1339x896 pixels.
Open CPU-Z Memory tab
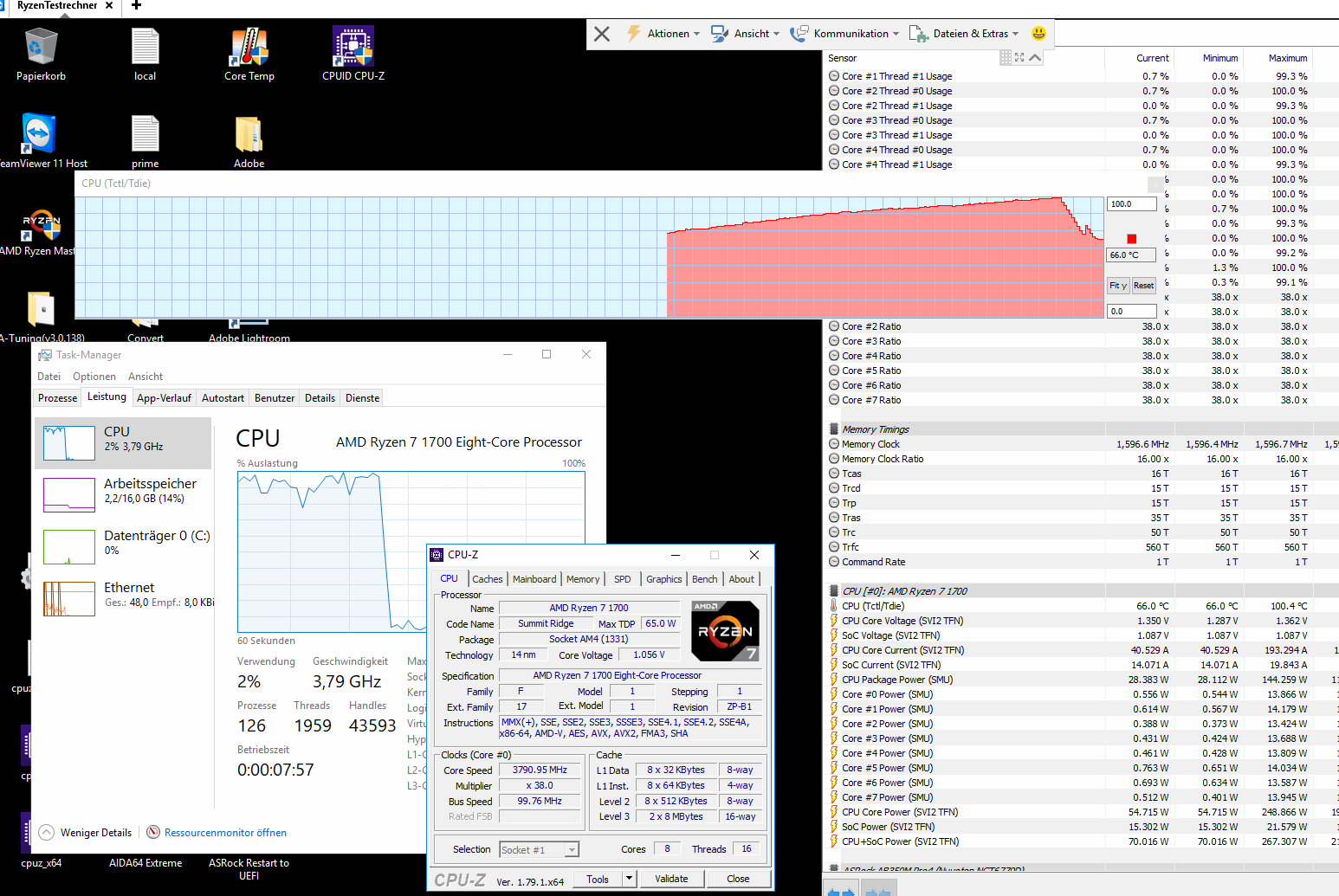[x=583, y=579]
